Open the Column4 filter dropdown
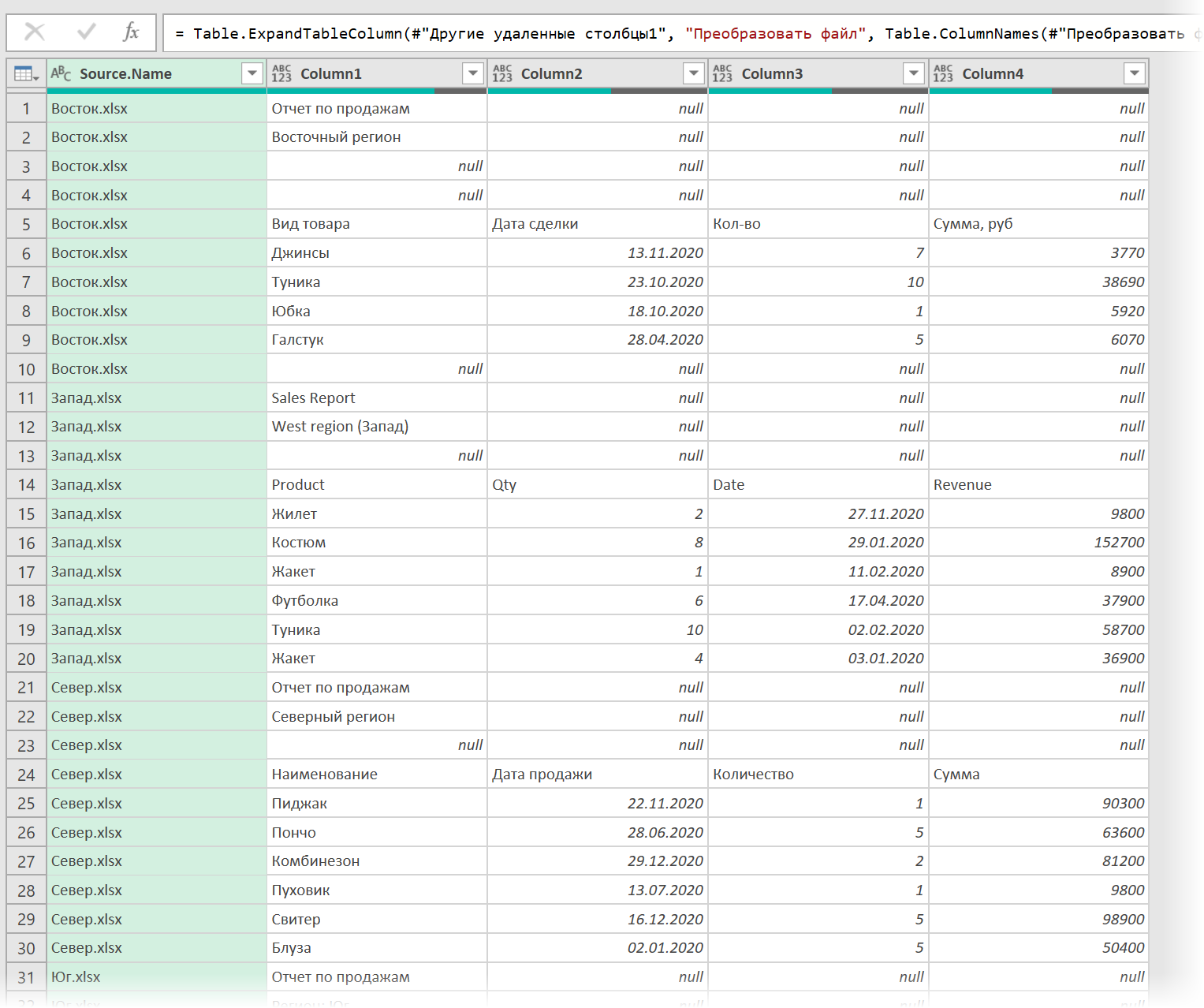The image size is (1204, 1008). coord(1135,73)
